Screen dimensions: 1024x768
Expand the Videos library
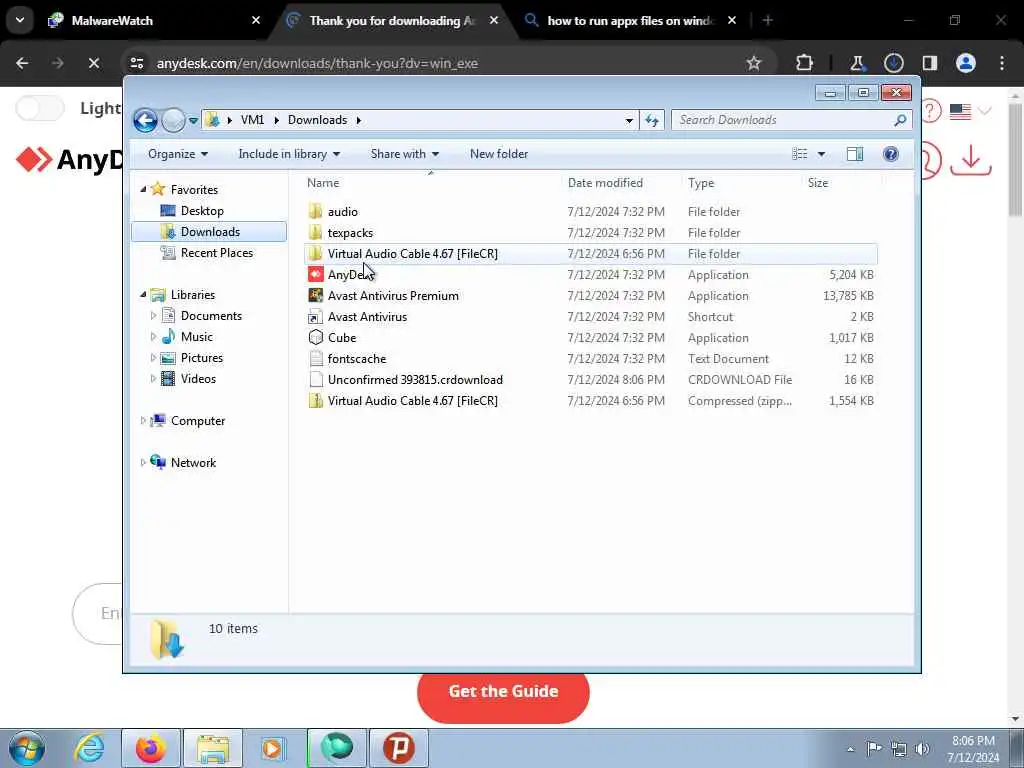point(153,379)
